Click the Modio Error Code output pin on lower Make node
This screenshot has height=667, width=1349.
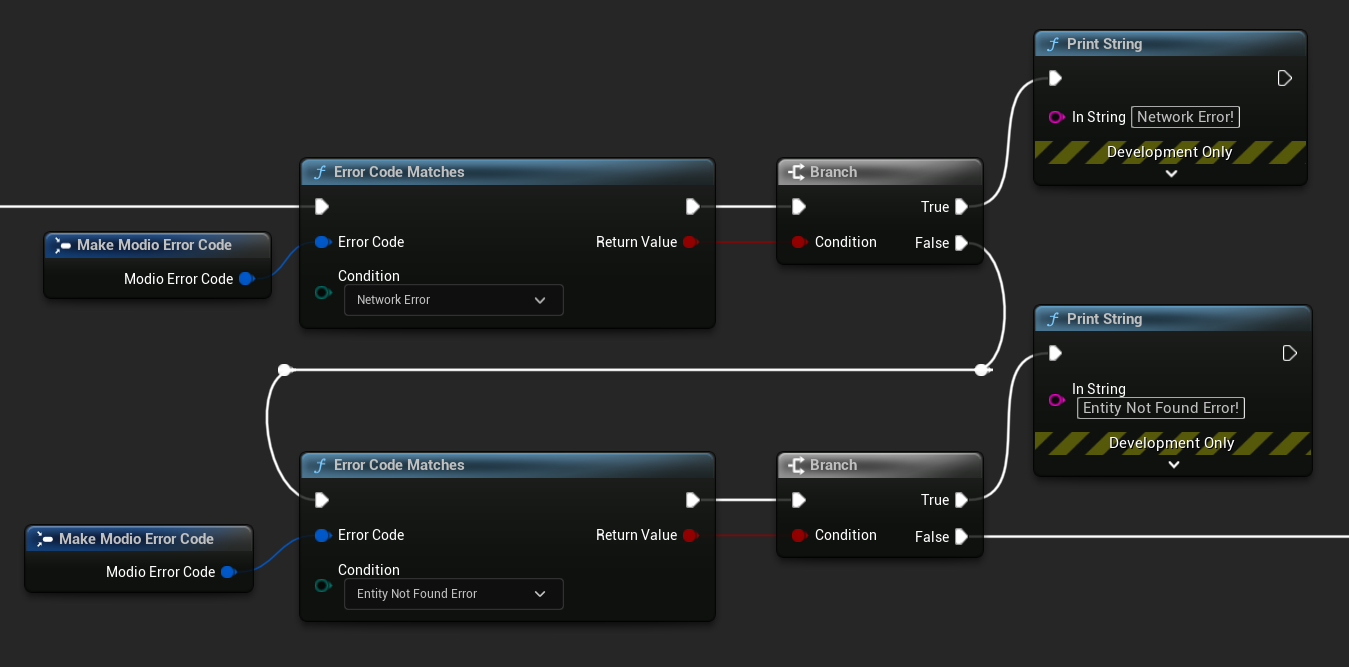coord(228,572)
